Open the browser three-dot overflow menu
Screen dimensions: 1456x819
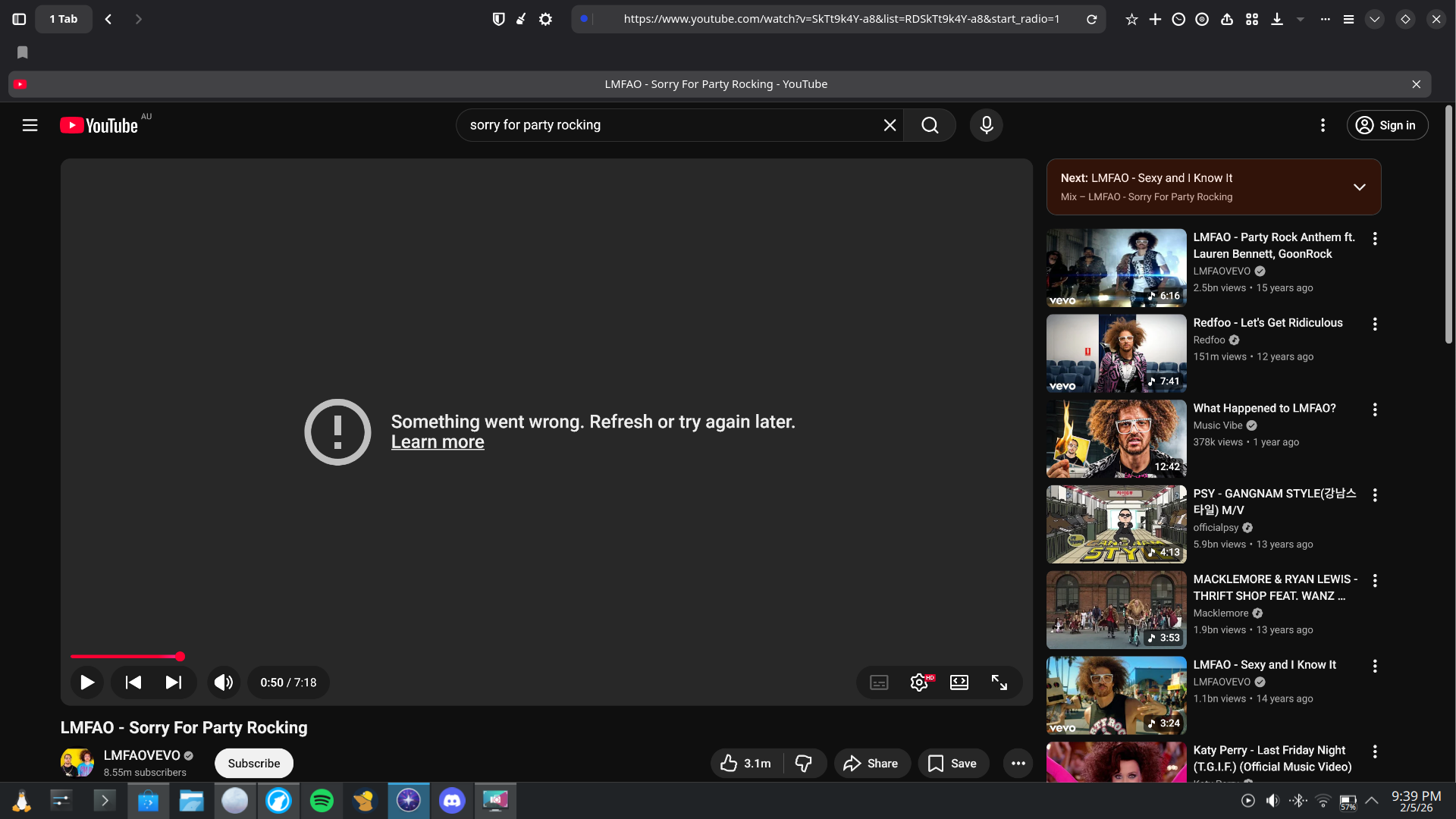[1325, 19]
